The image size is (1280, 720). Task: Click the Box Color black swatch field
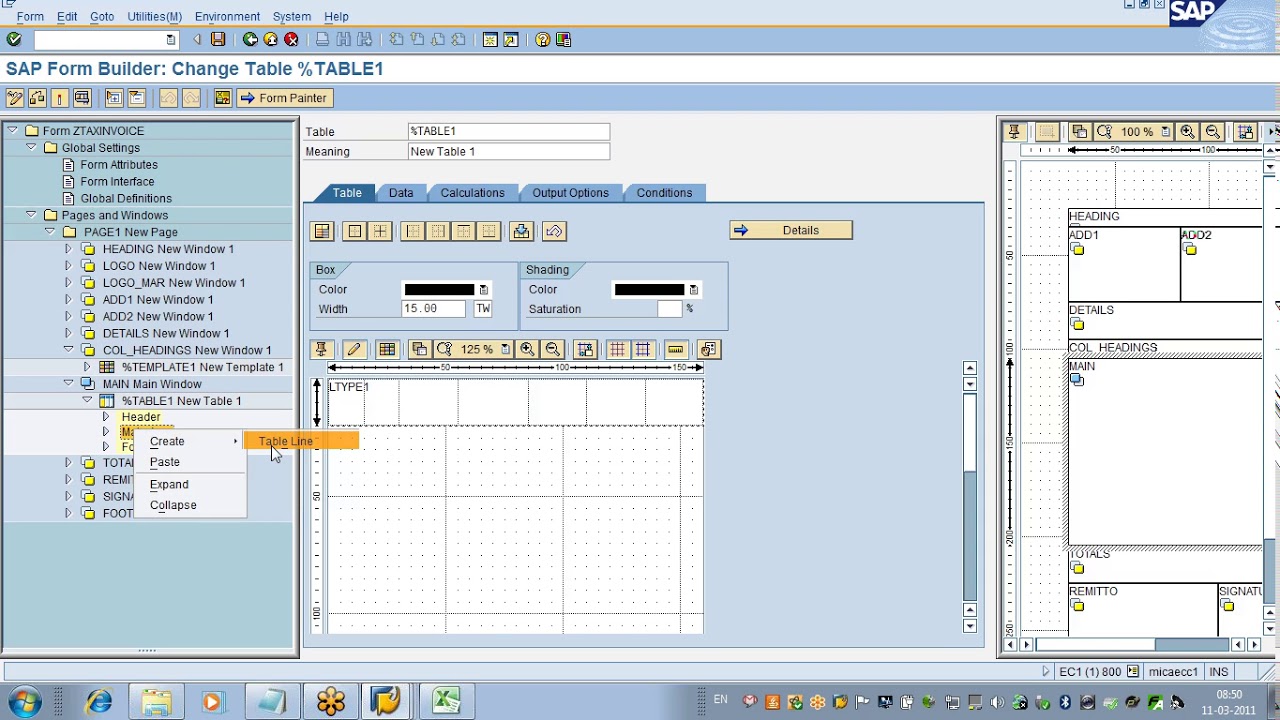click(x=439, y=290)
